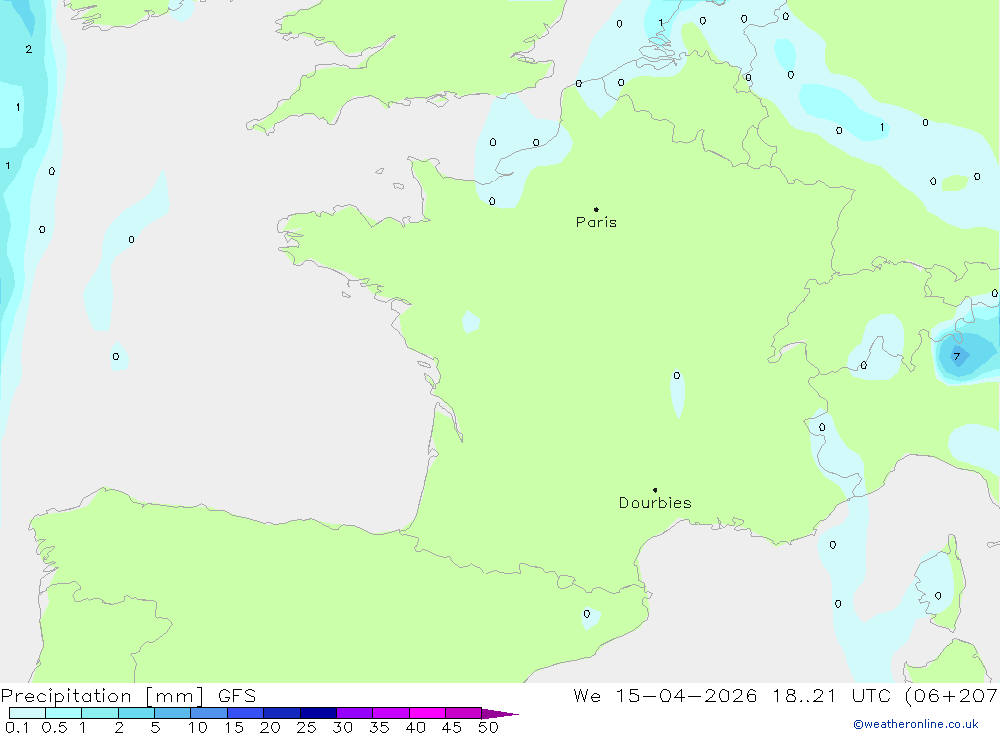This screenshot has width=1000, height=733.
Task: Click the 50 legend scale label
Action: 489,727
